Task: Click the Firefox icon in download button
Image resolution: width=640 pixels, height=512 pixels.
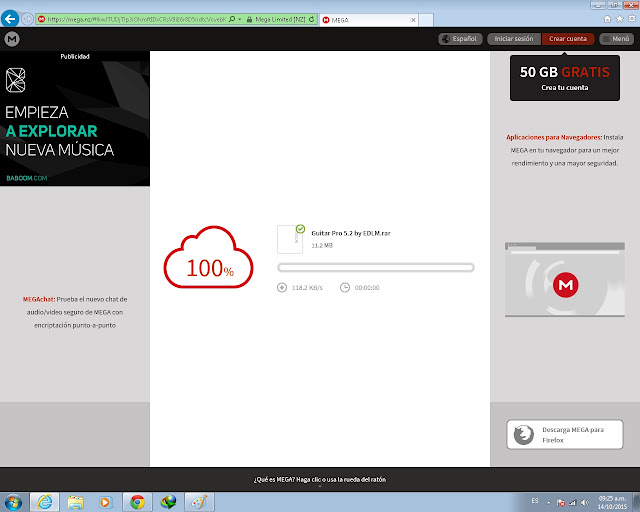Action: pyautogui.click(x=523, y=435)
